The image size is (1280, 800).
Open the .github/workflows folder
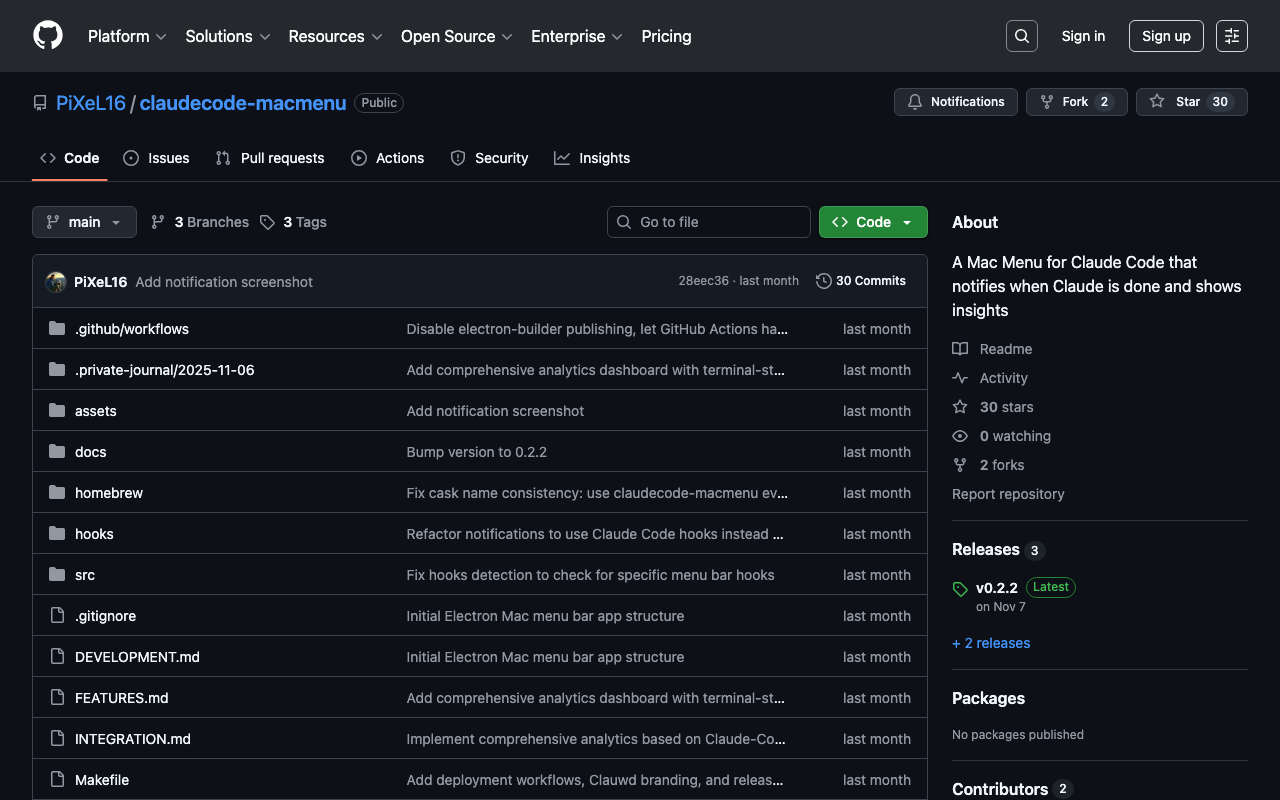[131, 329]
